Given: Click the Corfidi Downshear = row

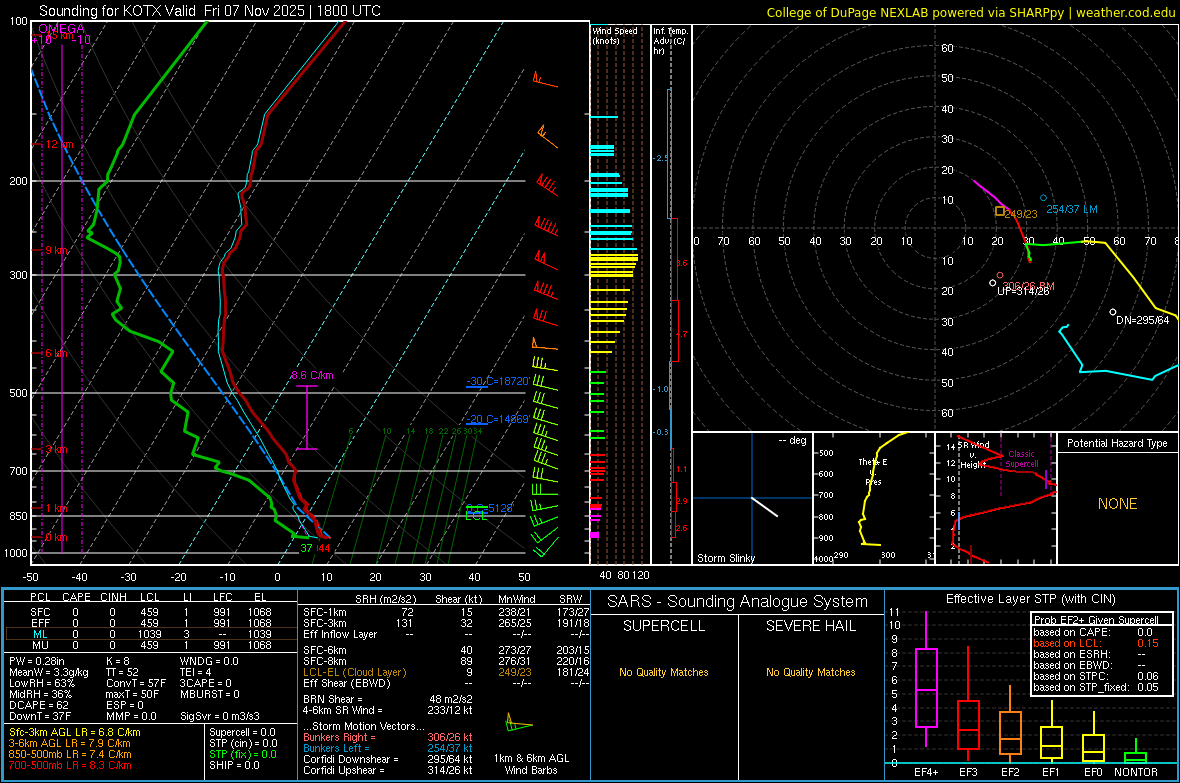Looking at the screenshot, I should pos(388,759).
